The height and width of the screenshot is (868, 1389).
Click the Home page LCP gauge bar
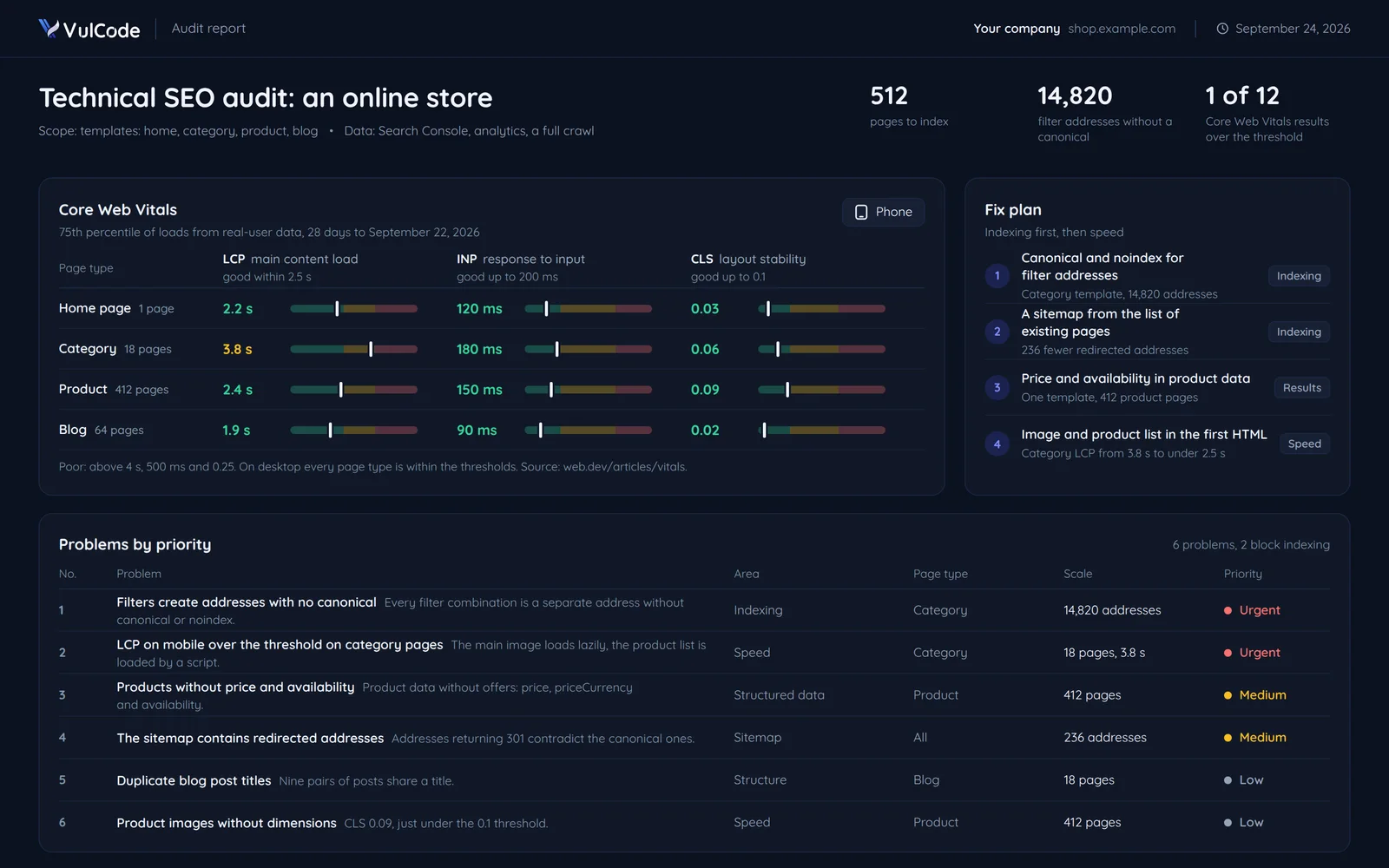(x=353, y=309)
